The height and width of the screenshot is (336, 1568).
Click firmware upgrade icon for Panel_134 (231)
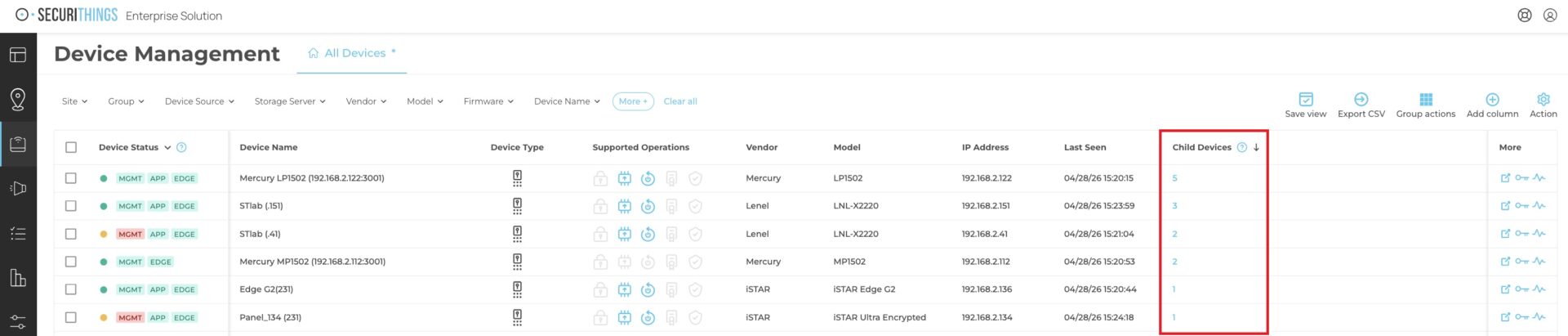point(625,317)
